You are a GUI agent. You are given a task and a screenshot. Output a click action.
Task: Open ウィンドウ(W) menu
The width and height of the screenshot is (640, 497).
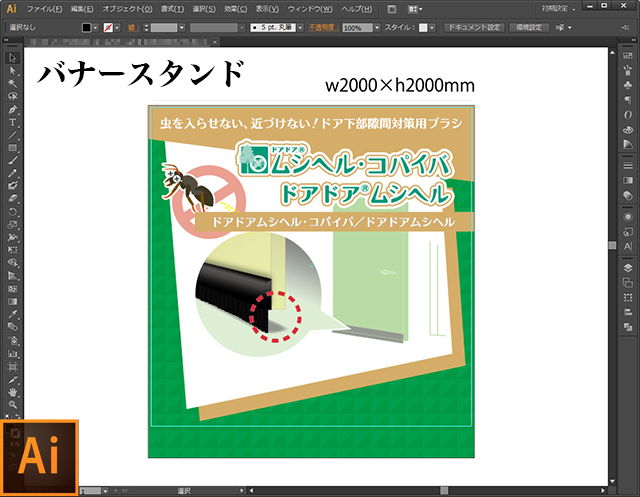(310, 9)
